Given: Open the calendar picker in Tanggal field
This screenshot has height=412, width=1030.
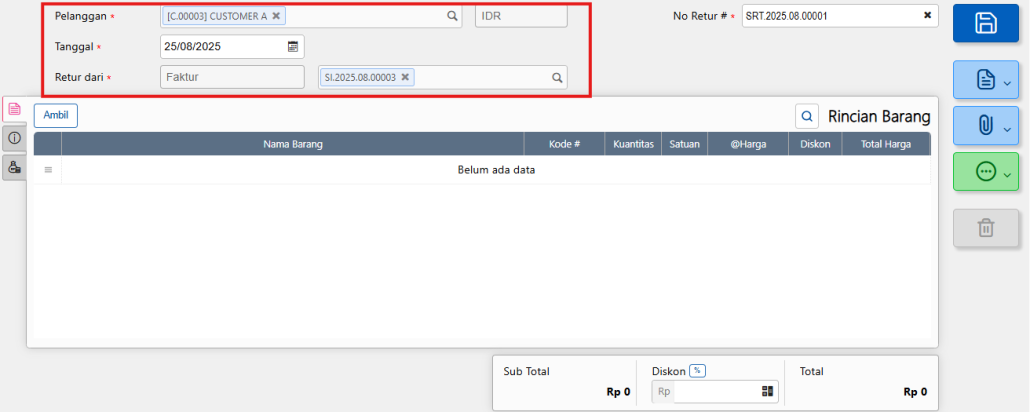Looking at the screenshot, I should tap(293, 46).
